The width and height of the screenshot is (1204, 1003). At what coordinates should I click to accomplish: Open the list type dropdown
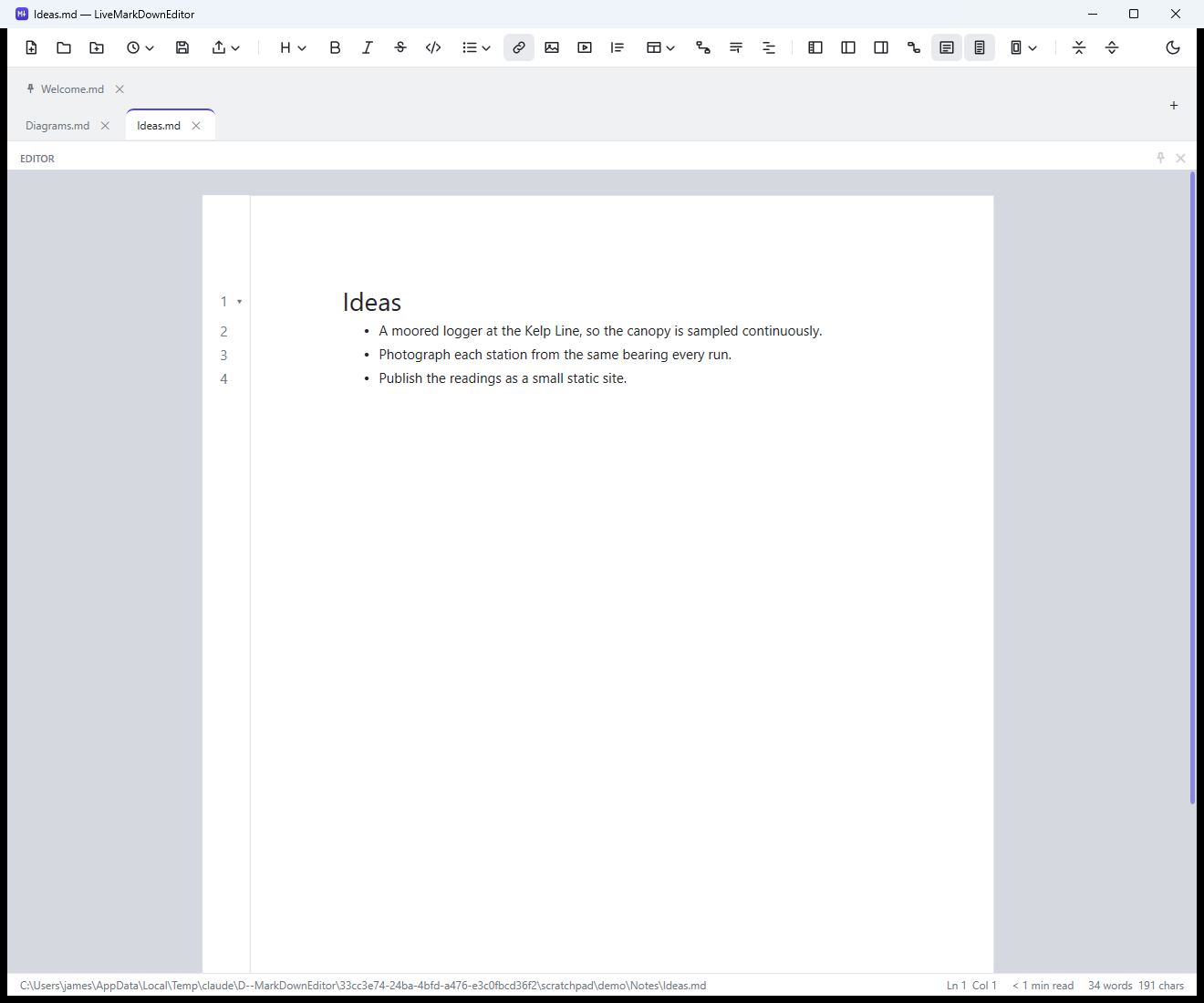[476, 47]
